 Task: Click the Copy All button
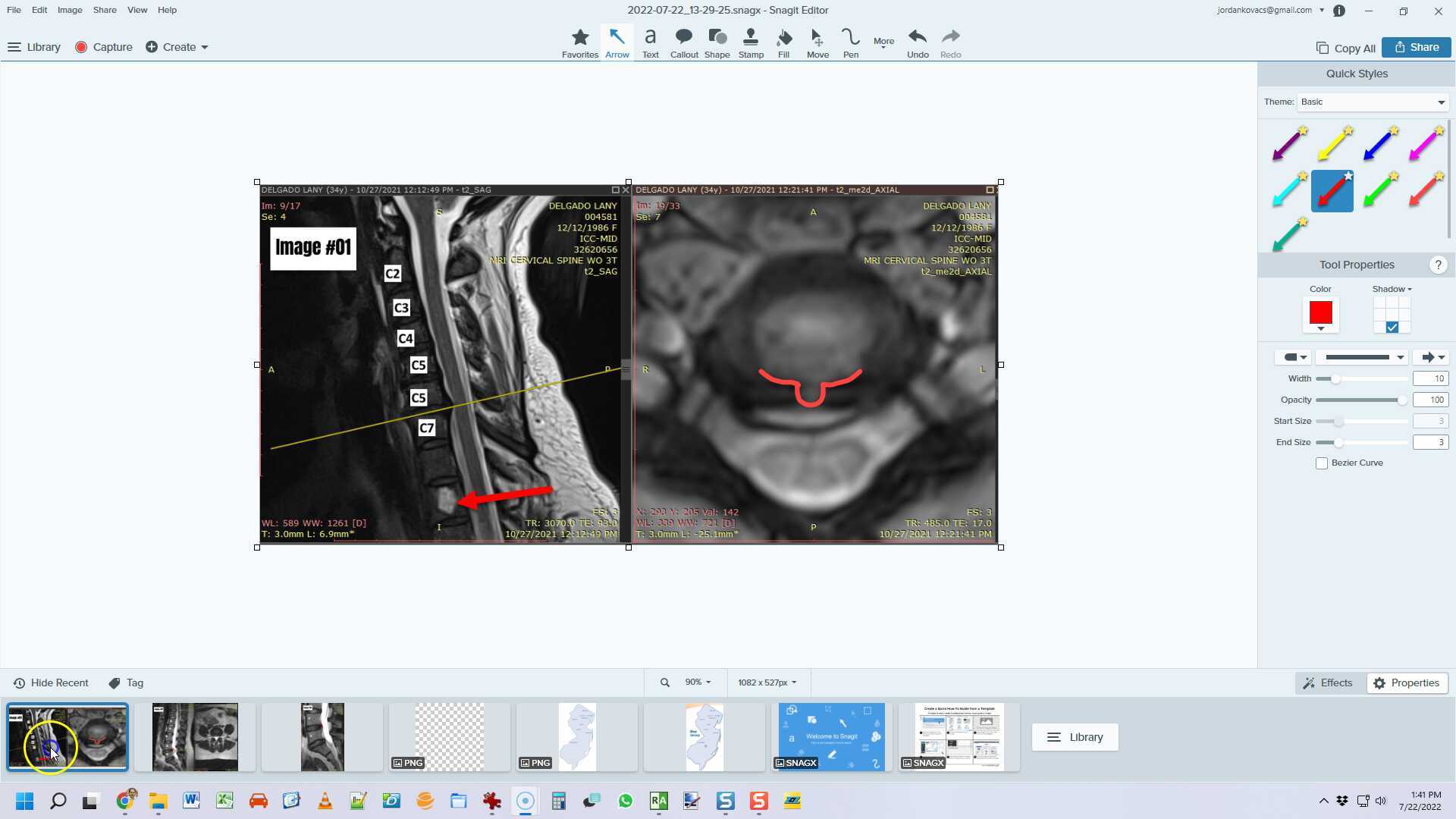click(x=1346, y=48)
